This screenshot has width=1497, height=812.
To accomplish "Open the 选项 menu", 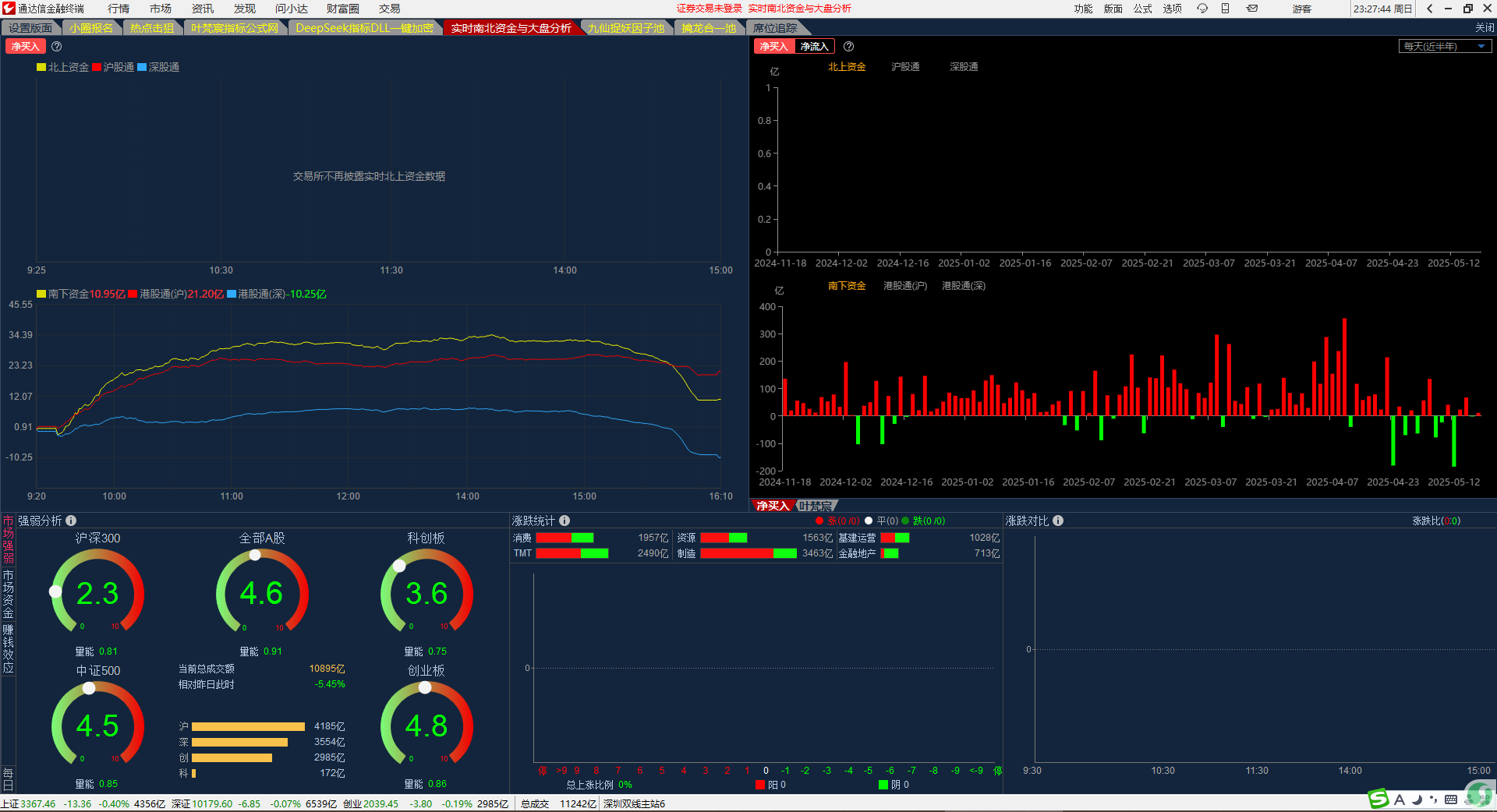I will coord(1172,9).
